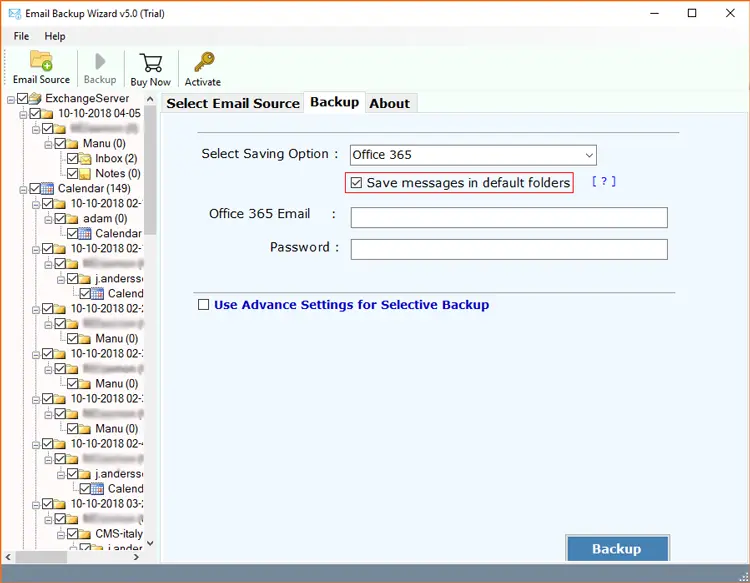The height and width of the screenshot is (583, 750).
Task: Collapse the CMS-italy tree node
Action: (x=61, y=535)
